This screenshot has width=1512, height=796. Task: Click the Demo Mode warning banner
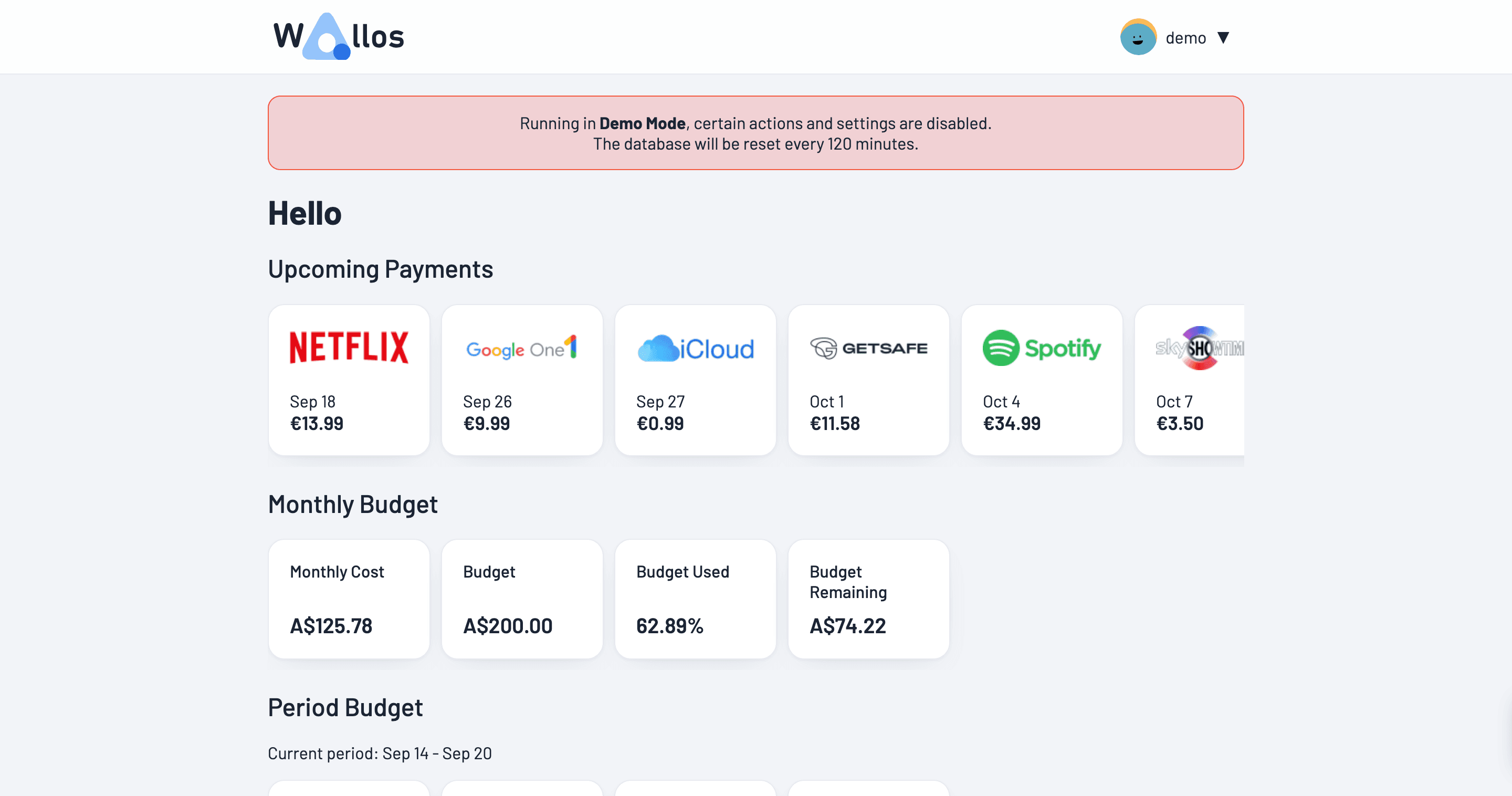click(755, 133)
